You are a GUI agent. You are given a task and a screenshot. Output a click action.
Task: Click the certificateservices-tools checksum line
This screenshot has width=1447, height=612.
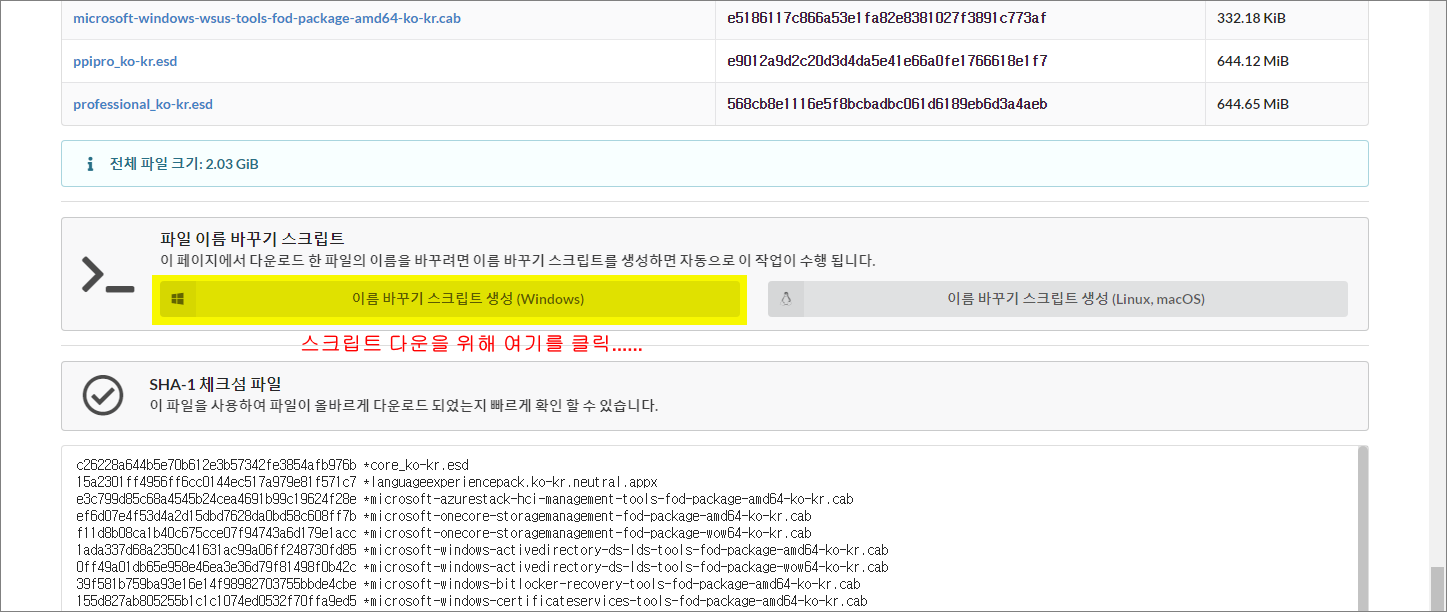click(x=471, y=601)
